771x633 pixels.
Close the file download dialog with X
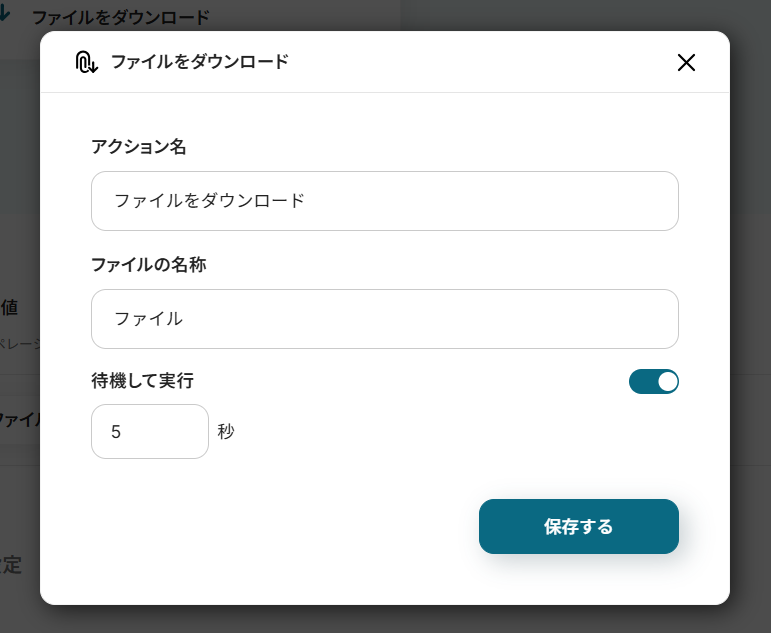point(686,62)
